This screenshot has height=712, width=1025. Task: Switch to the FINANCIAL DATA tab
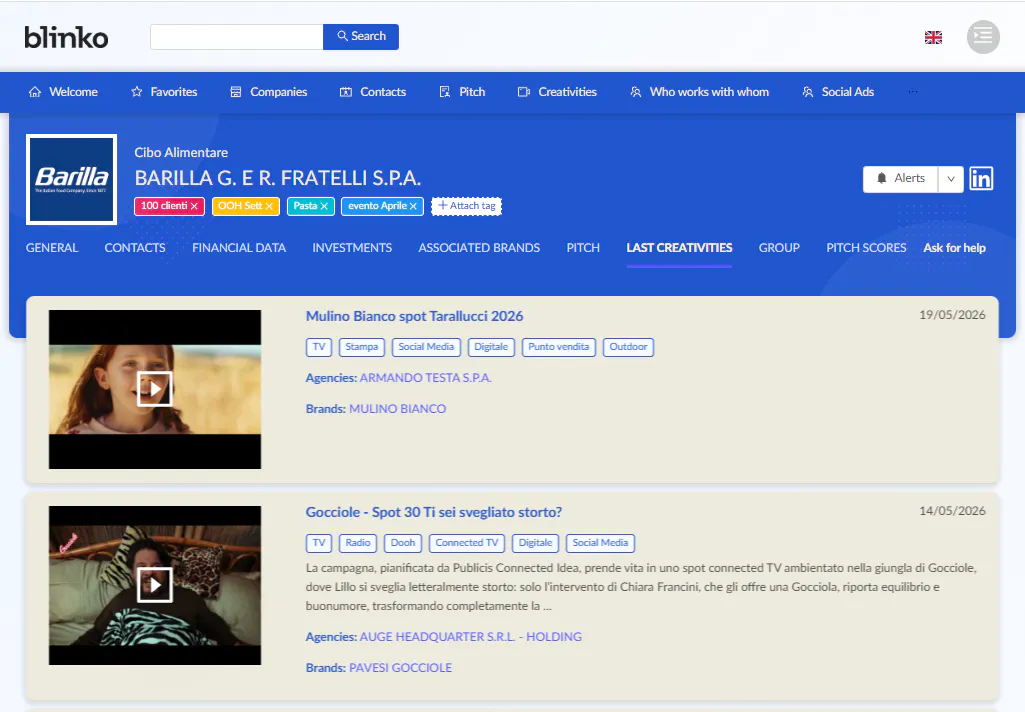click(x=239, y=248)
